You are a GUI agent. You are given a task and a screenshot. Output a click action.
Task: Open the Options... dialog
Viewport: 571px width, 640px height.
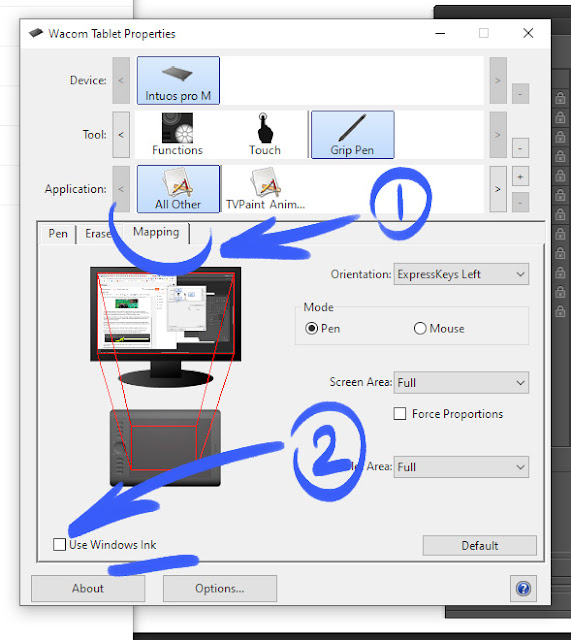[x=220, y=588]
